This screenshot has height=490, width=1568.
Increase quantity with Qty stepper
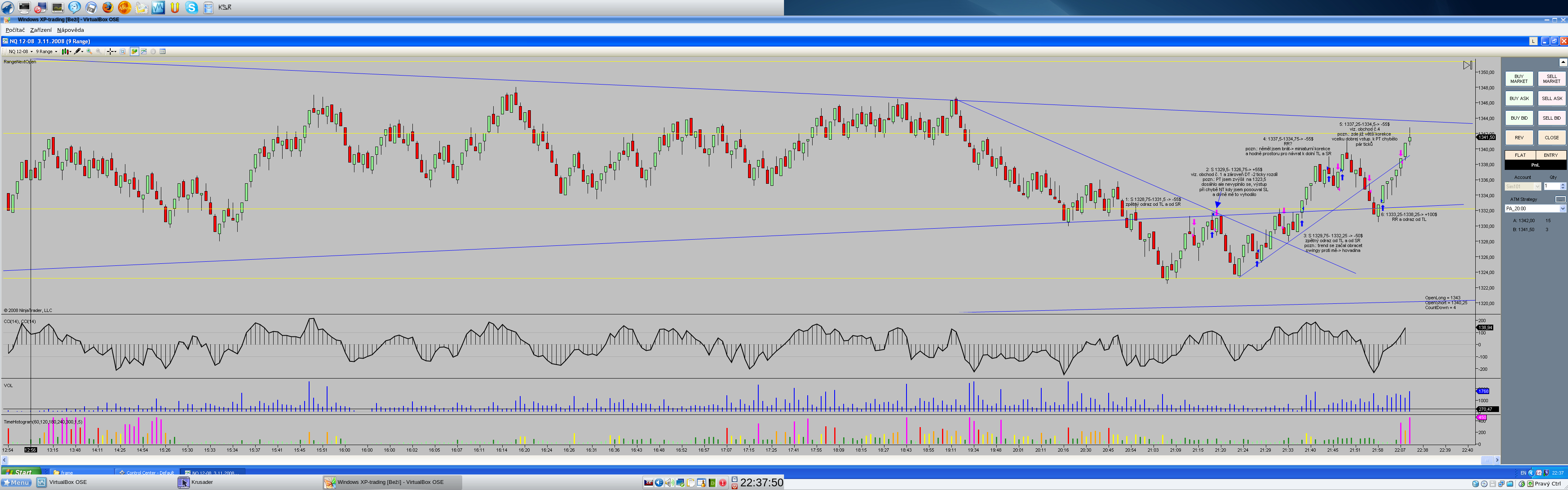(x=1563, y=185)
